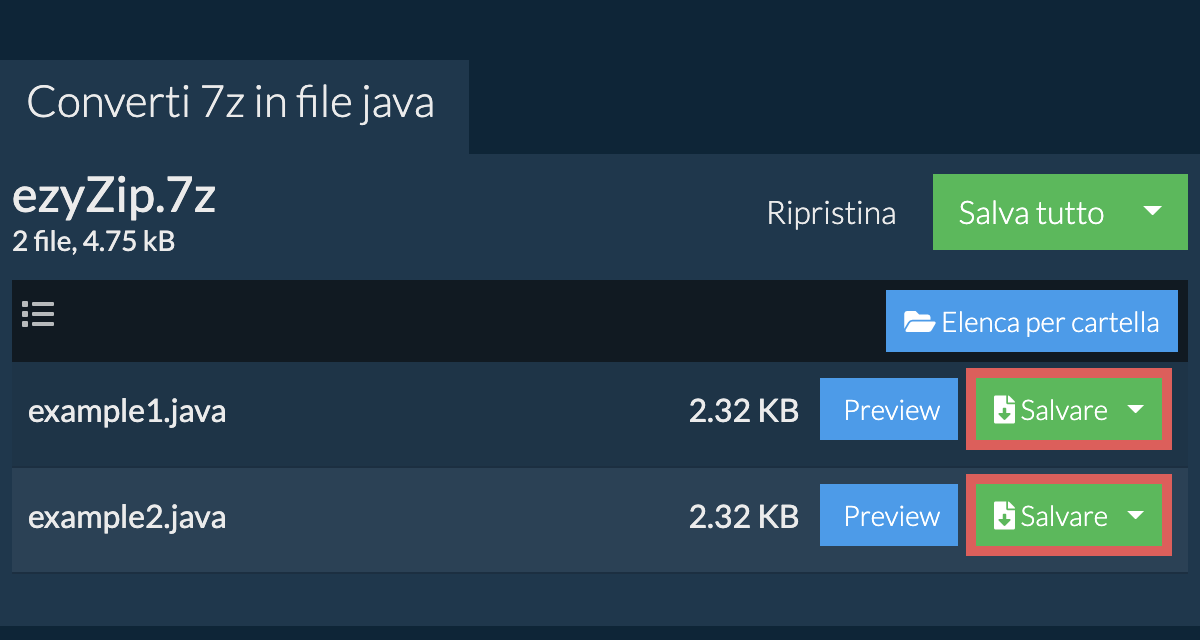Open the save options arrow for example2.java
This screenshot has height=640, width=1200.
(1136, 516)
